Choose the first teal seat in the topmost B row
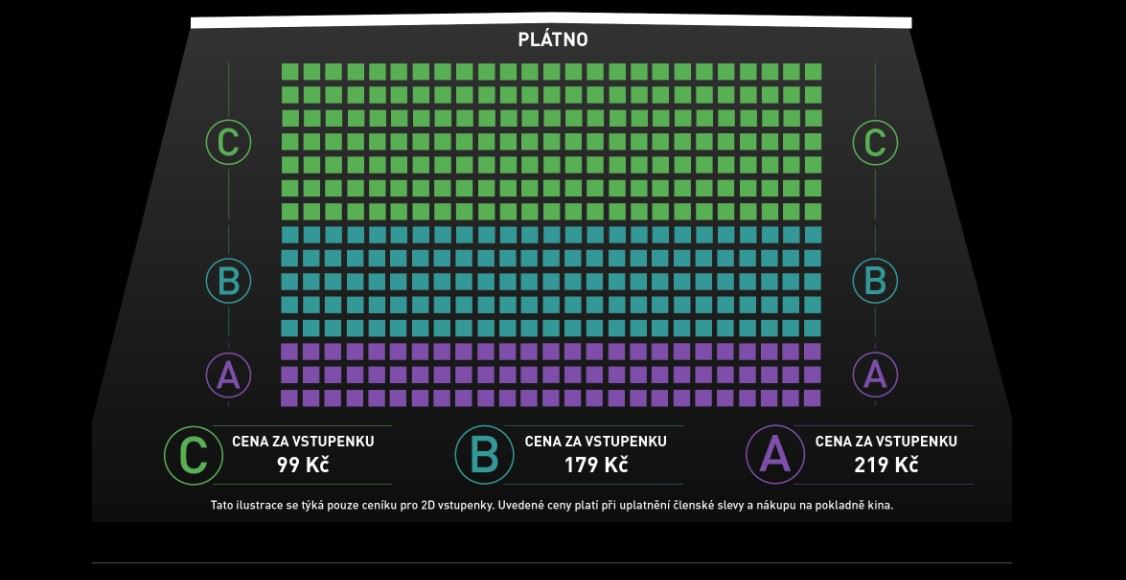The width and height of the screenshot is (1126, 580). (x=290, y=235)
